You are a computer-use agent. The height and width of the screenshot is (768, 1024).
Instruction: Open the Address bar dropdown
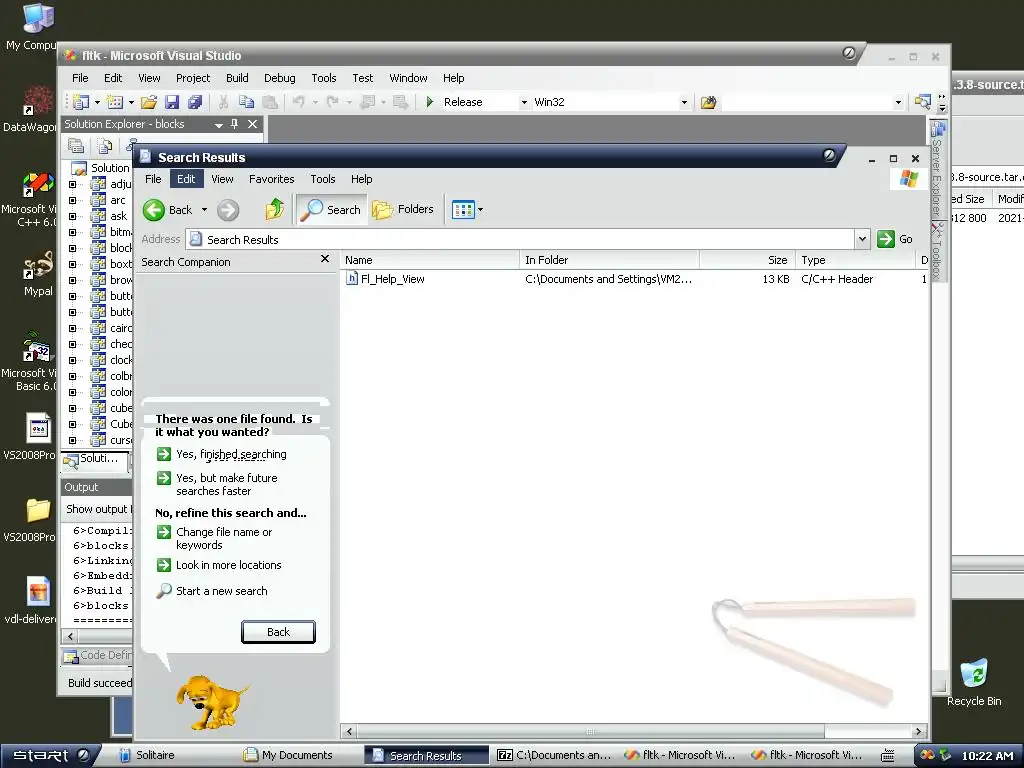(x=863, y=240)
